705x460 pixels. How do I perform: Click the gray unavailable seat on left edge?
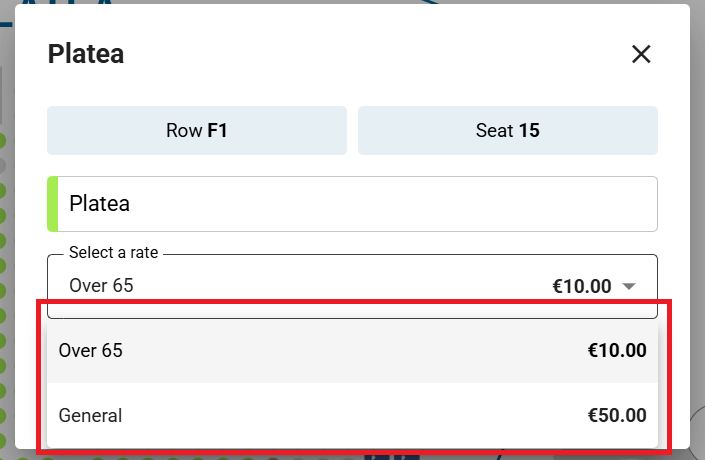click(x=2, y=165)
